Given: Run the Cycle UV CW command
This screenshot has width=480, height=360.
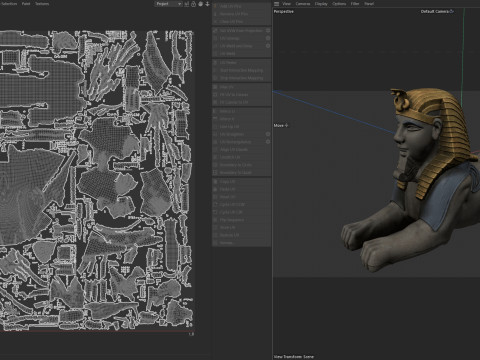Looking at the screenshot, I should point(242,212).
